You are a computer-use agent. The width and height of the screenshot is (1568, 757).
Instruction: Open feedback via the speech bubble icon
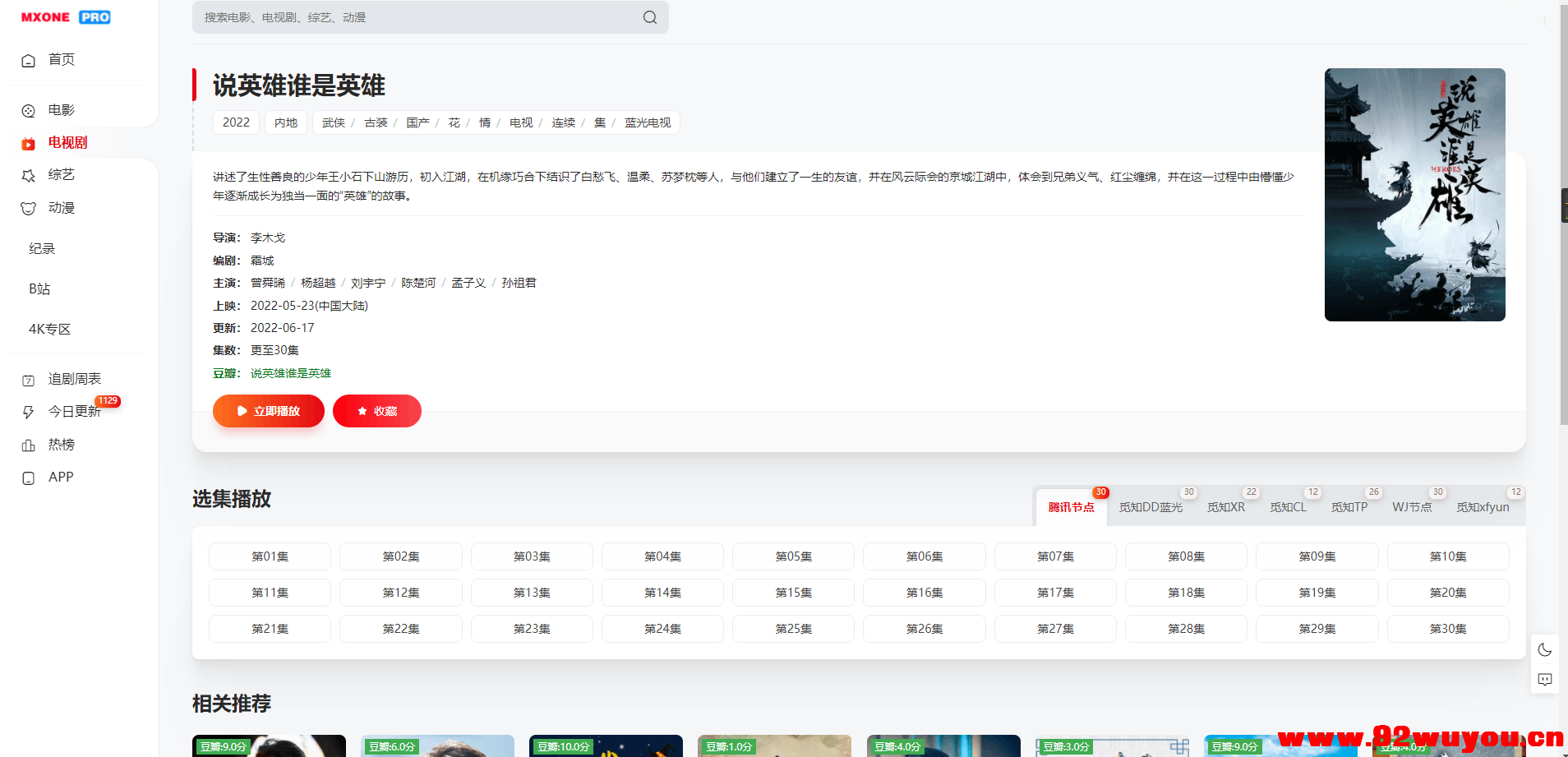coord(1545,680)
